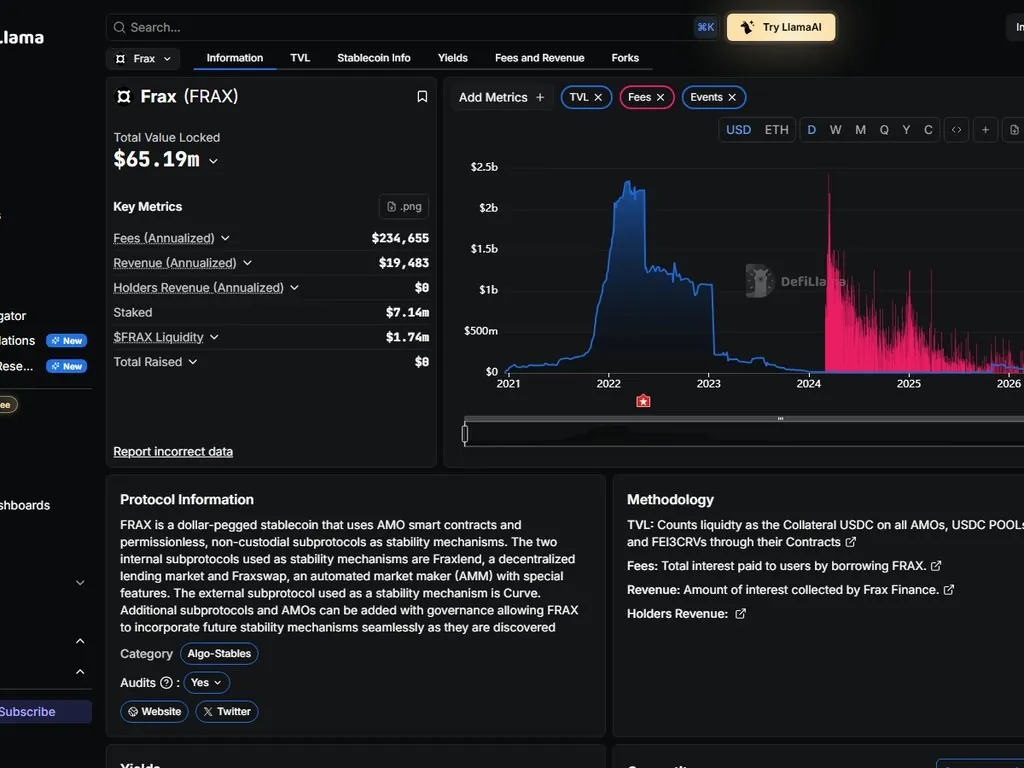Switch chart denomination to USD
Image resolution: width=1024 pixels, height=768 pixels.
(x=739, y=130)
